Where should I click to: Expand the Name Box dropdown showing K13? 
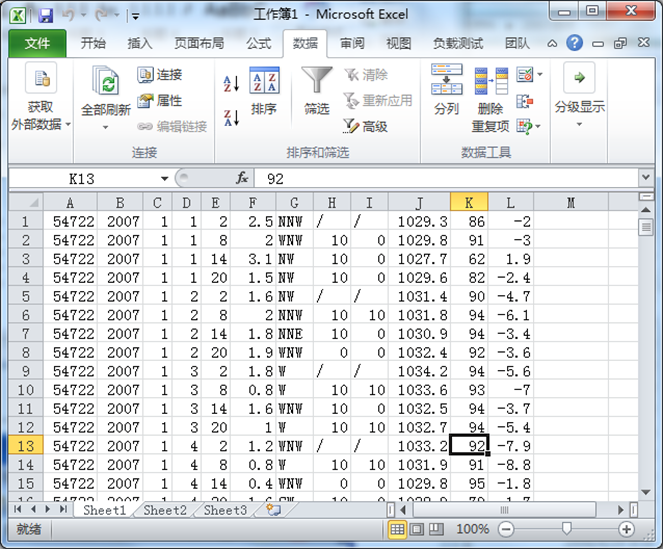click(x=164, y=178)
